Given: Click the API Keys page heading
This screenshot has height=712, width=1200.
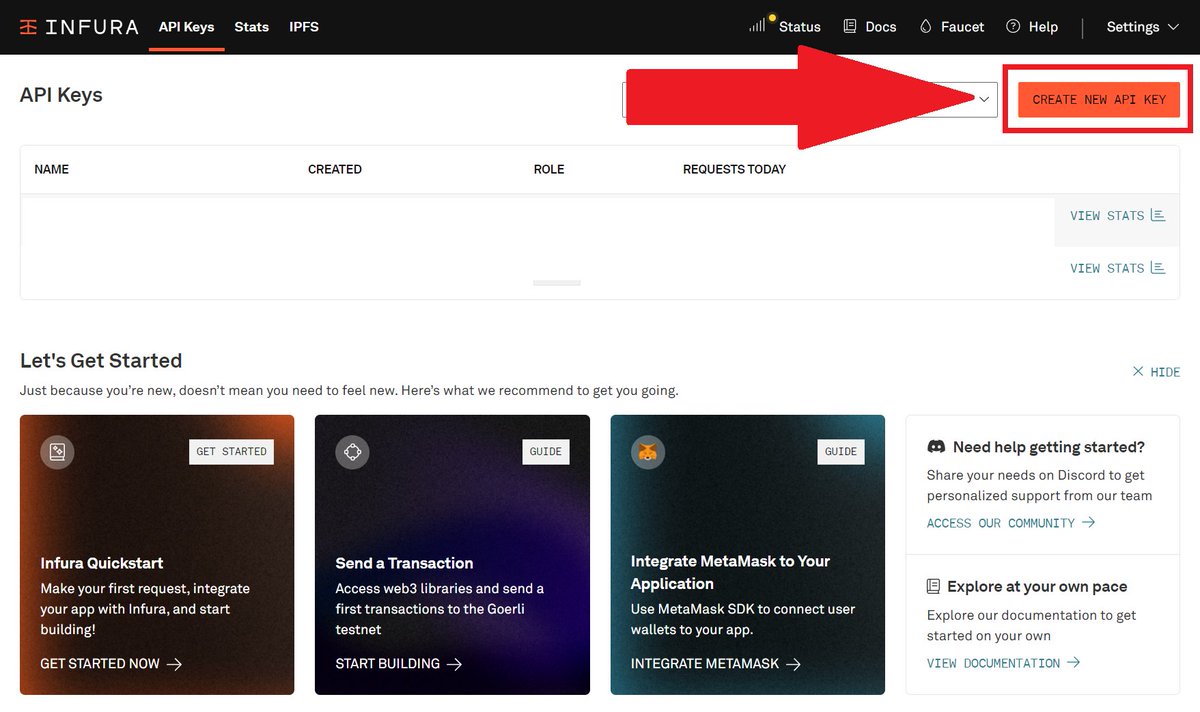Looking at the screenshot, I should 61,95.
